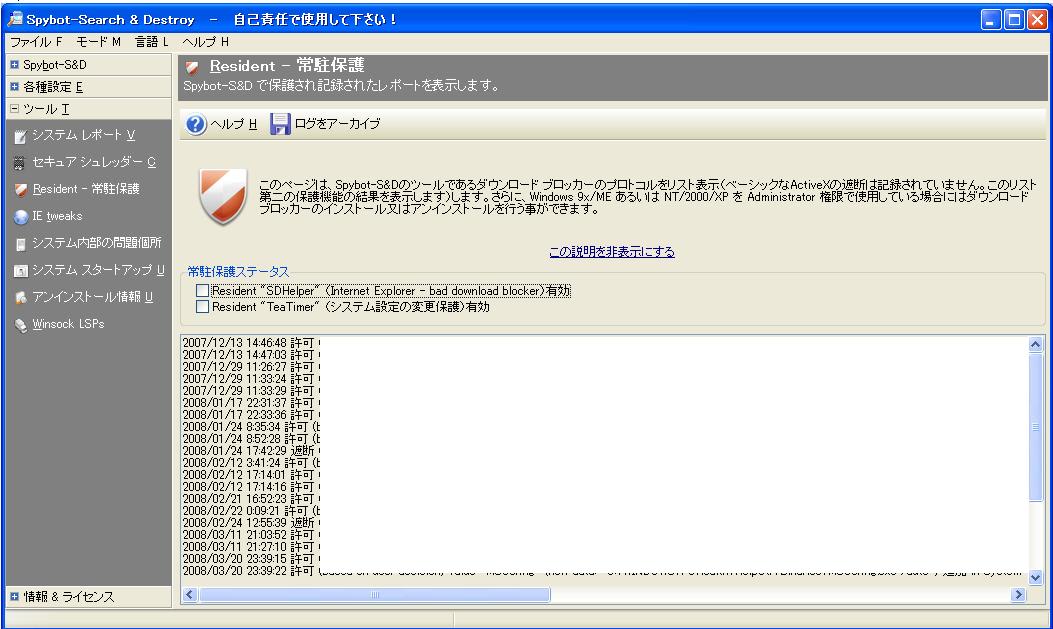The width and height of the screenshot is (1053, 629).
Task: Click the 常駐保護ステータス group label
Action: click(x=238, y=272)
